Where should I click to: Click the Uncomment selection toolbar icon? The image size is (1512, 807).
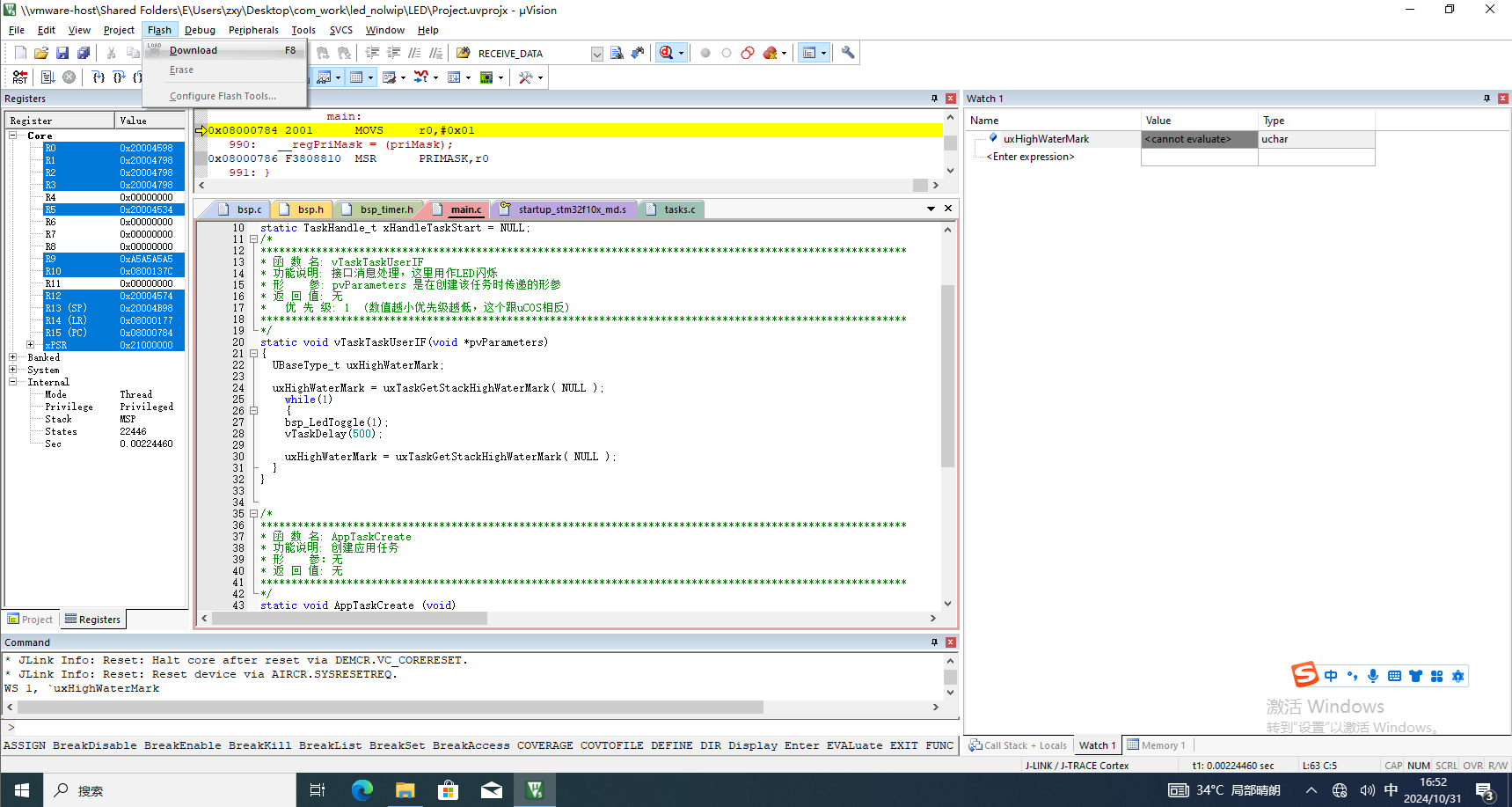tap(435, 53)
